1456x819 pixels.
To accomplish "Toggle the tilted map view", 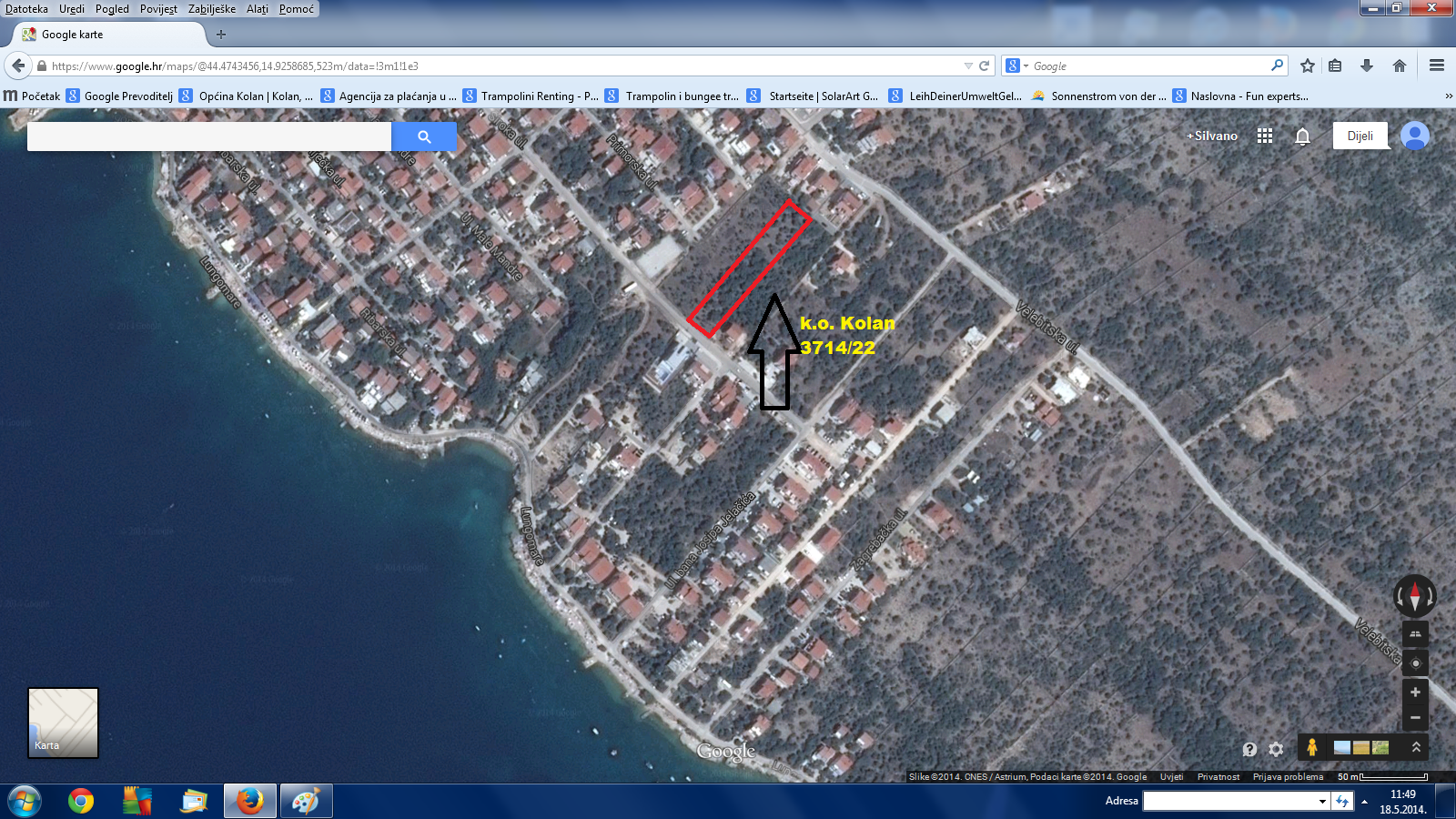I will point(1415,634).
